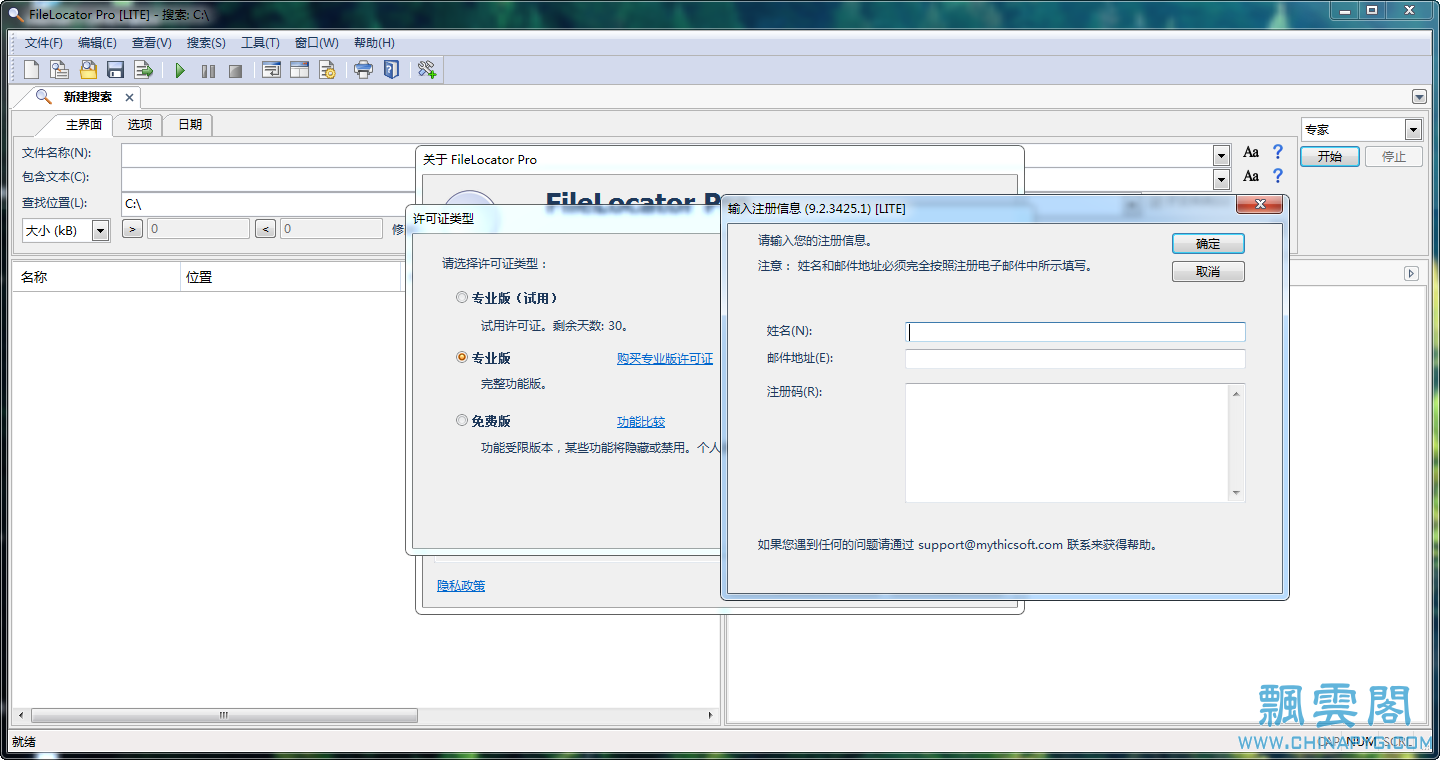Image resolution: width=1440 pixels, height=760 pixels.
Task: Click the word wrap window toolbar icon
Action: 271,70
